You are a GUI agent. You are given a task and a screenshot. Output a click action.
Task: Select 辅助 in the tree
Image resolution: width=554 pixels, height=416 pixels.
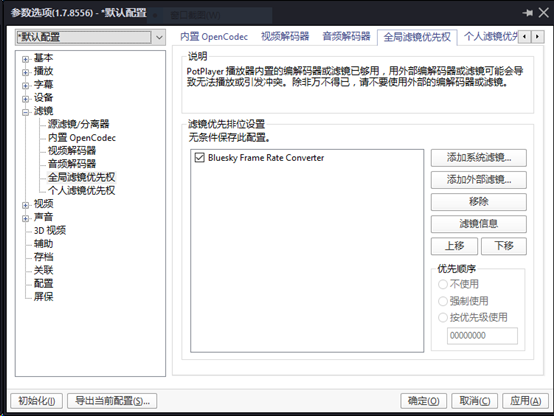coord(43,244)
